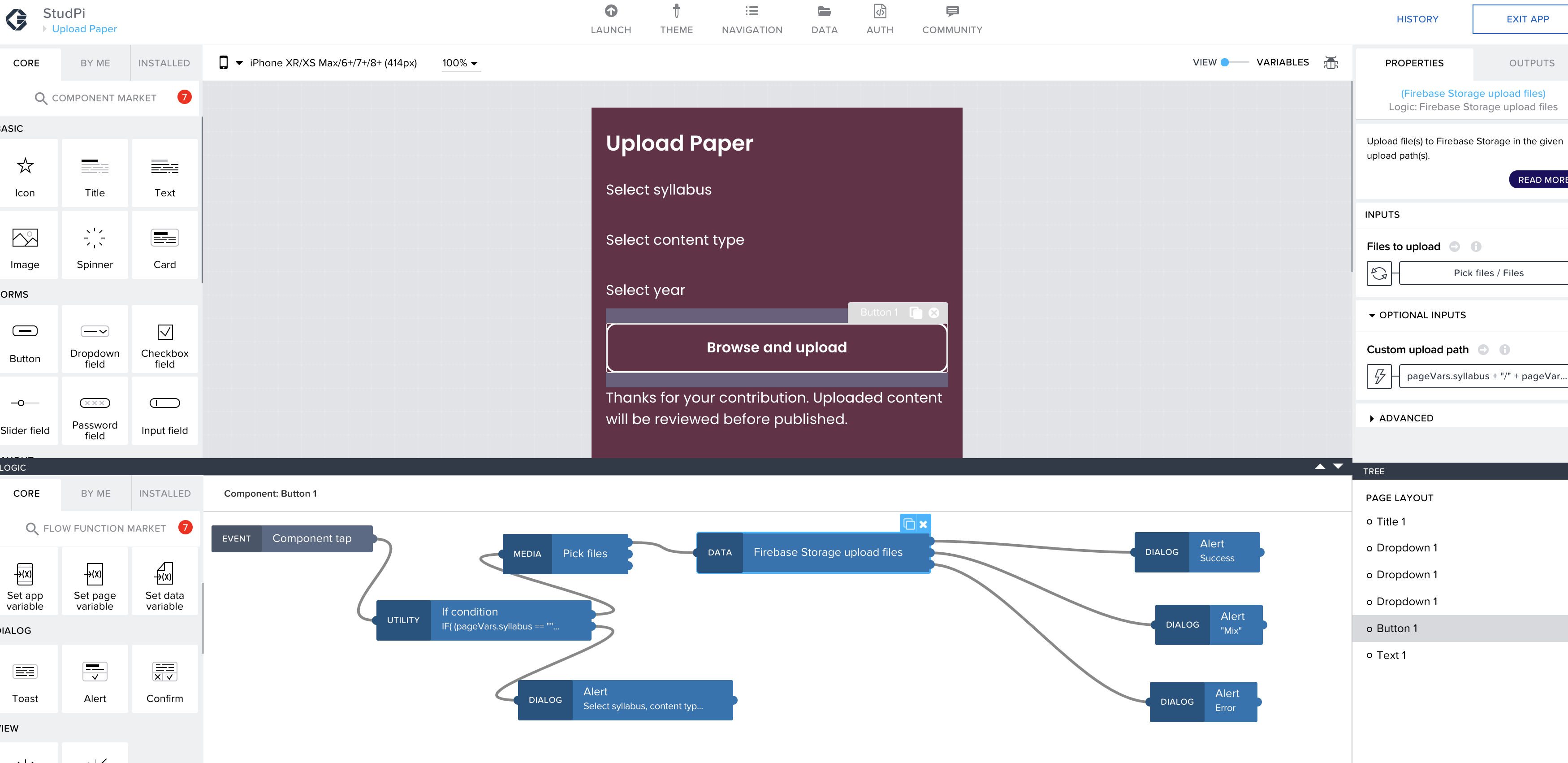Open the Theme brush icon

coord(676,12)
